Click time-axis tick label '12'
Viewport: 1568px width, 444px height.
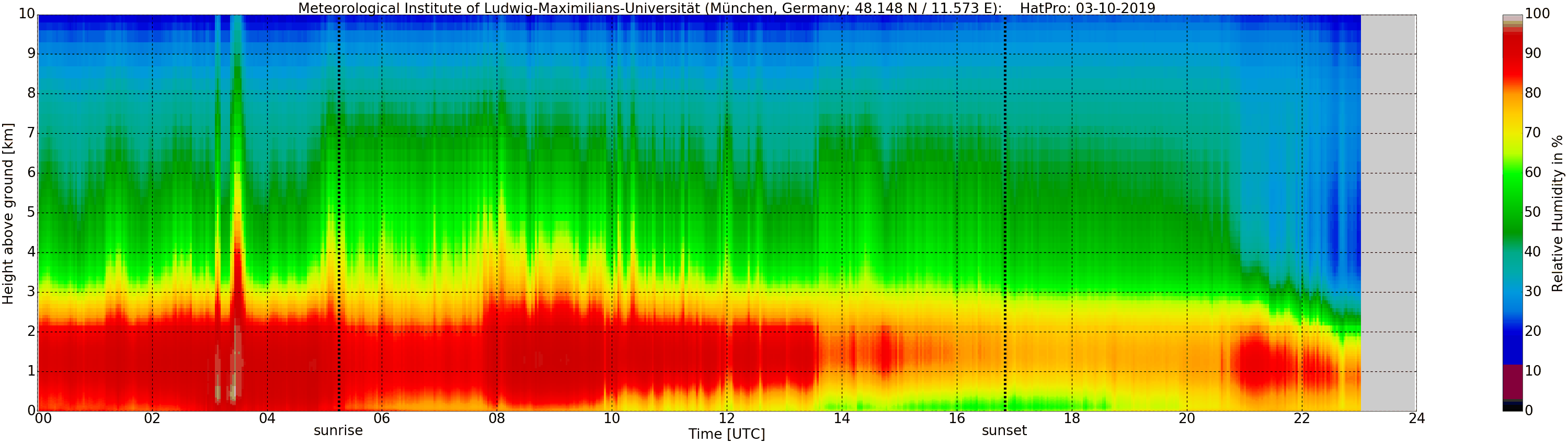(727, 418)
